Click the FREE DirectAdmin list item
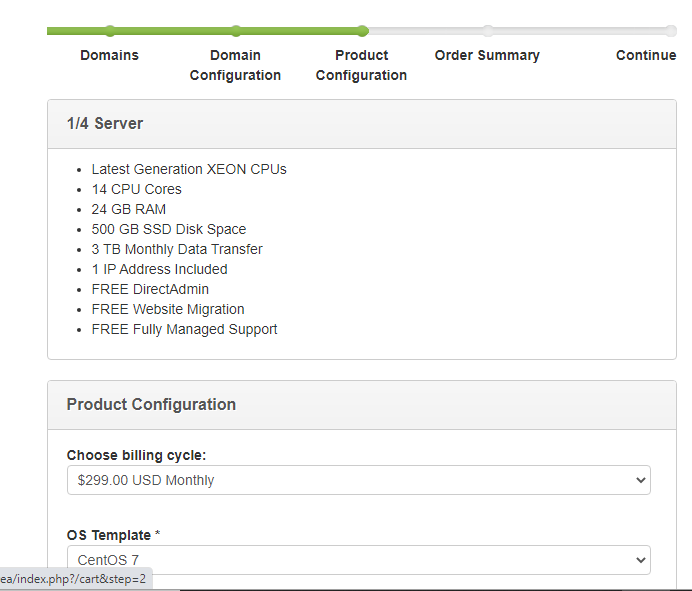Image resolution: width=692 pixels, height=591 pixels. 150,289
